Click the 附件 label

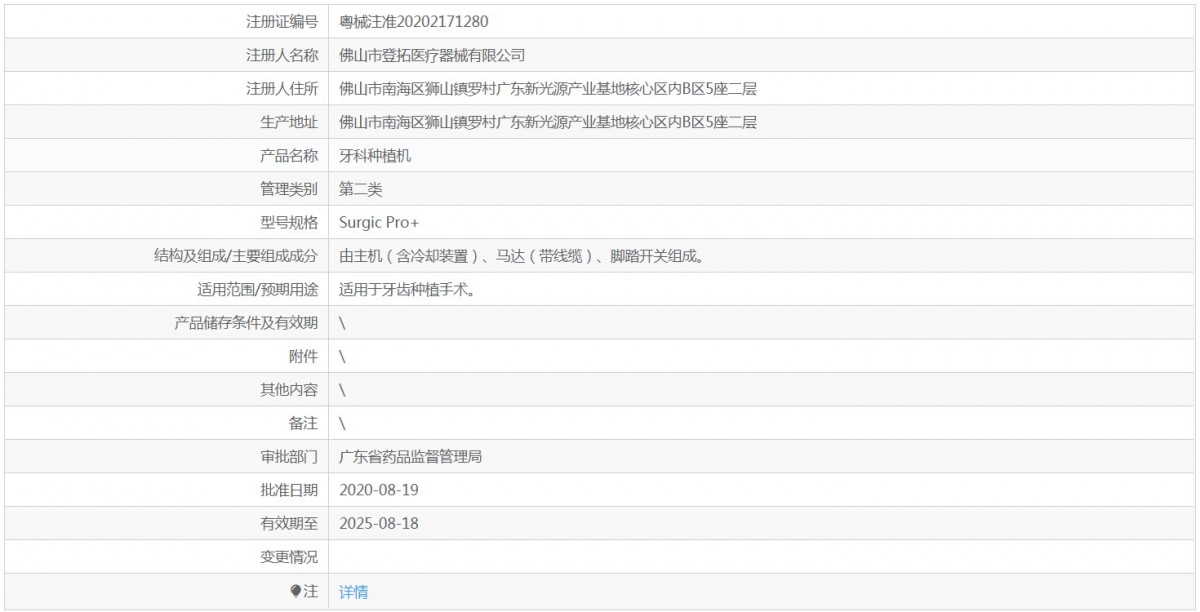(x=304, y=356)
